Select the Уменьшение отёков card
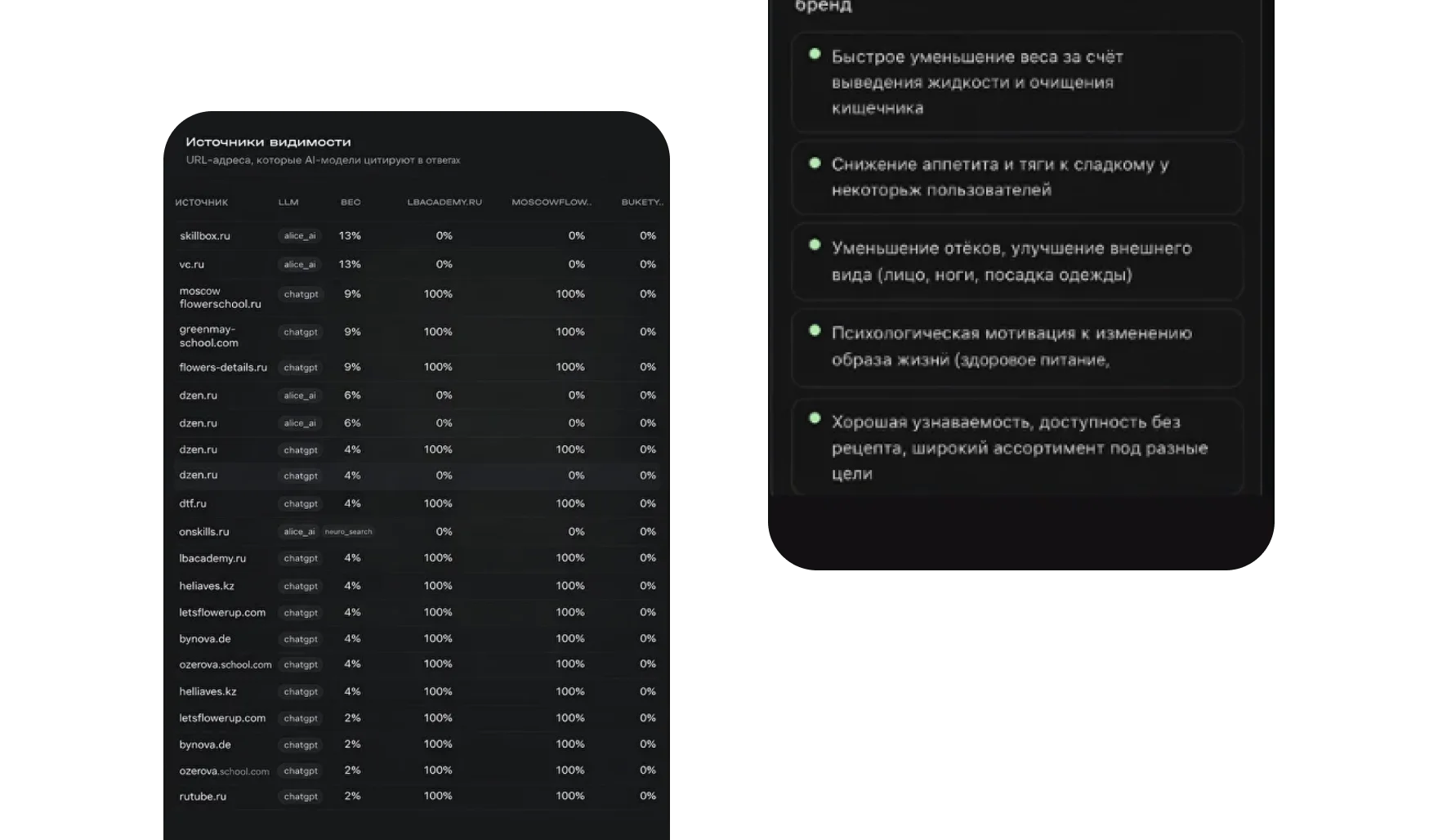 point(1018,261)
